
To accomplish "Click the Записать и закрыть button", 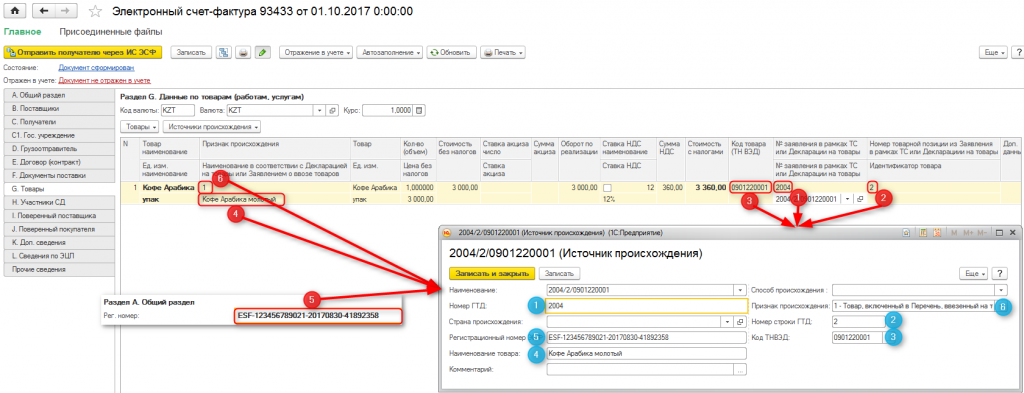I will [x=493, y=274].
